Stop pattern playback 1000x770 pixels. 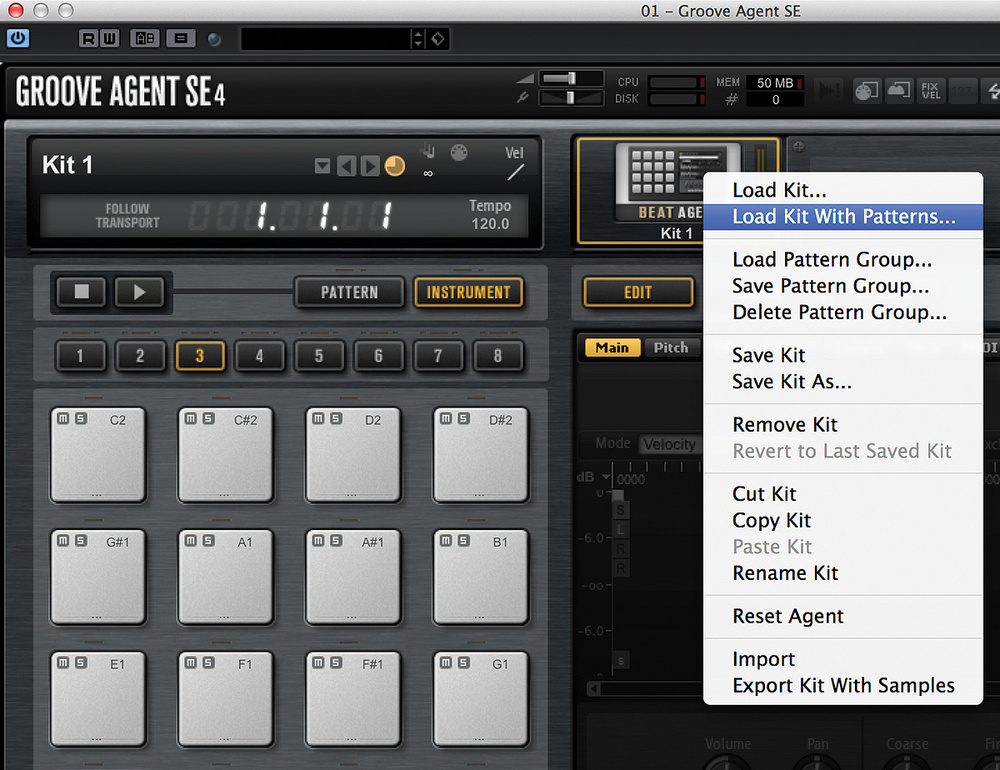point(82,292)
